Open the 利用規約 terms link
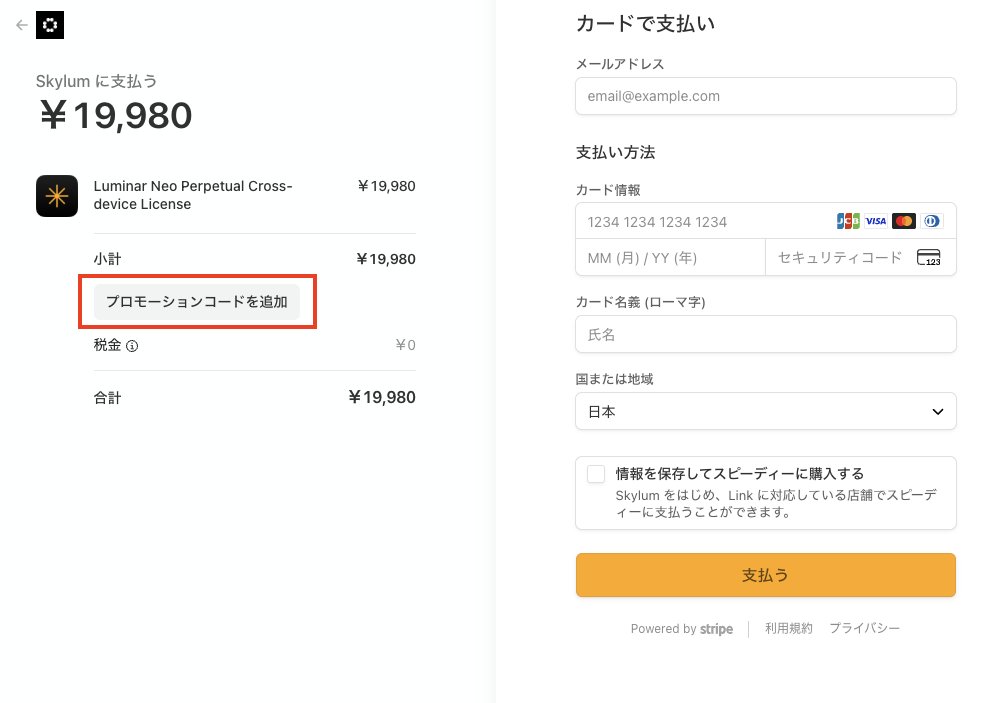Image resolution: width=984 pixels, height=703 pixels. [x=789, y=629]
